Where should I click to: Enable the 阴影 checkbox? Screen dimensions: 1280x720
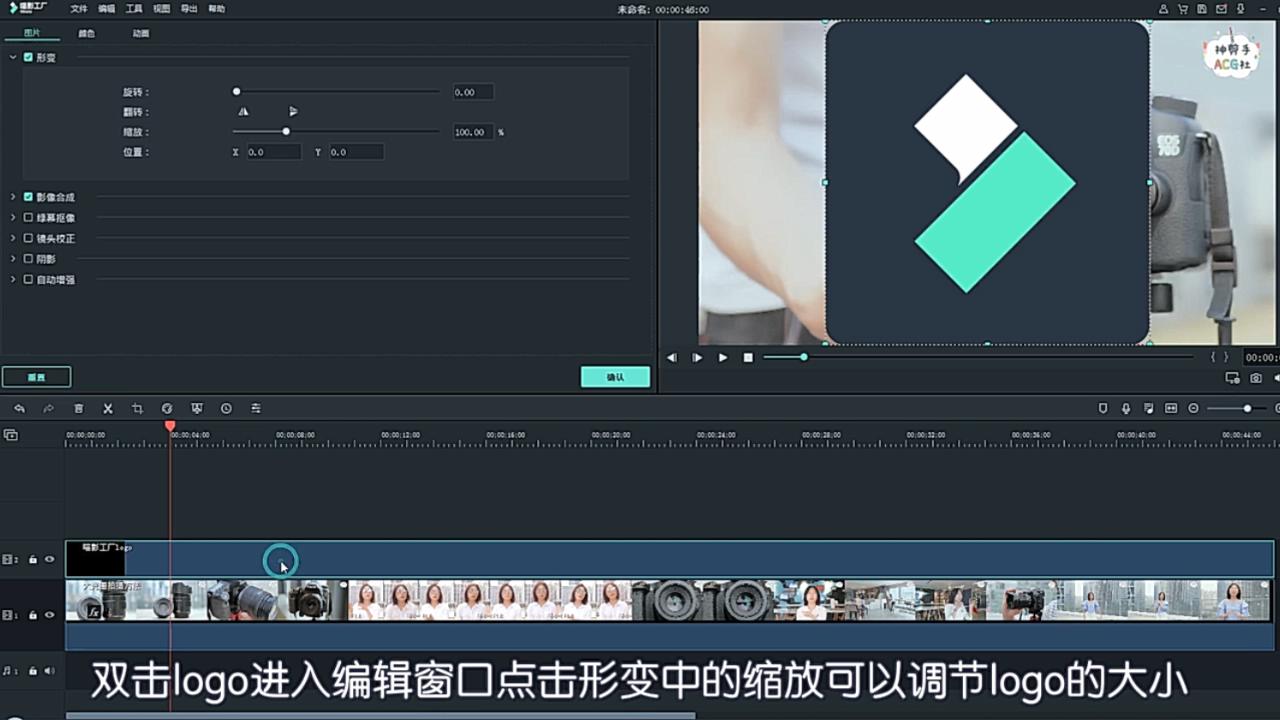point(28,259)
